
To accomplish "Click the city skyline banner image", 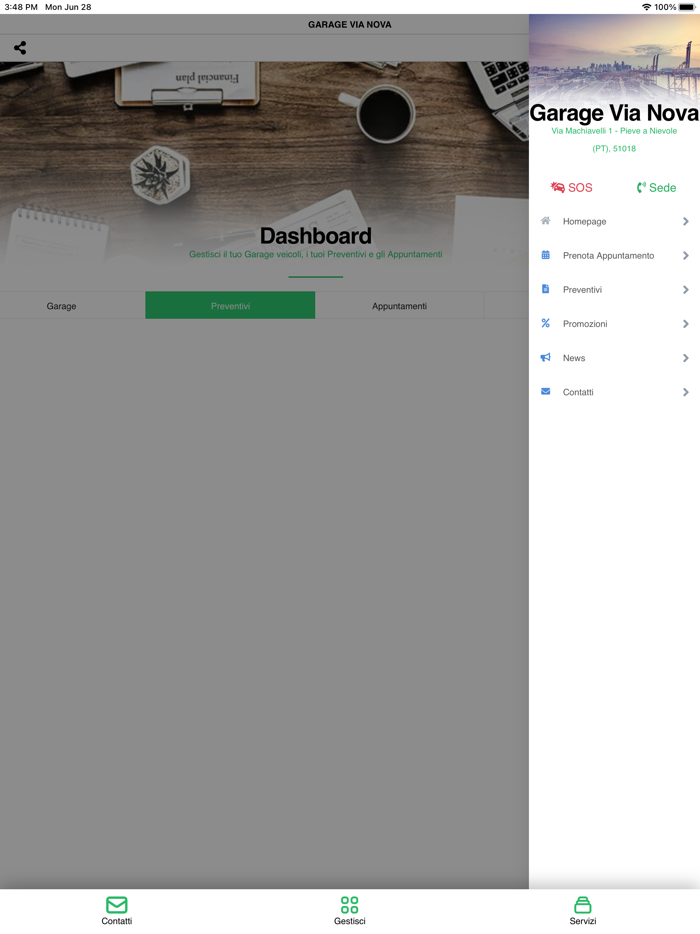I will (614, 58).
